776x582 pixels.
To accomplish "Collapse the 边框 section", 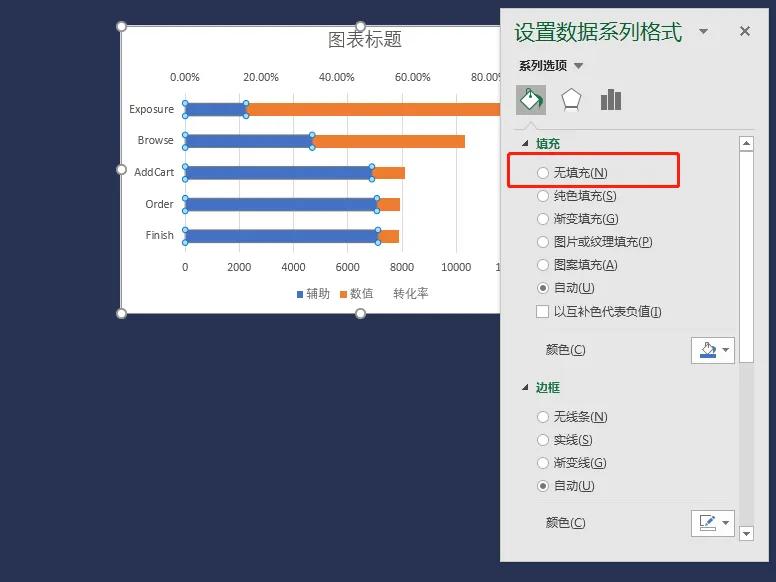I will [x=526, y=388].
